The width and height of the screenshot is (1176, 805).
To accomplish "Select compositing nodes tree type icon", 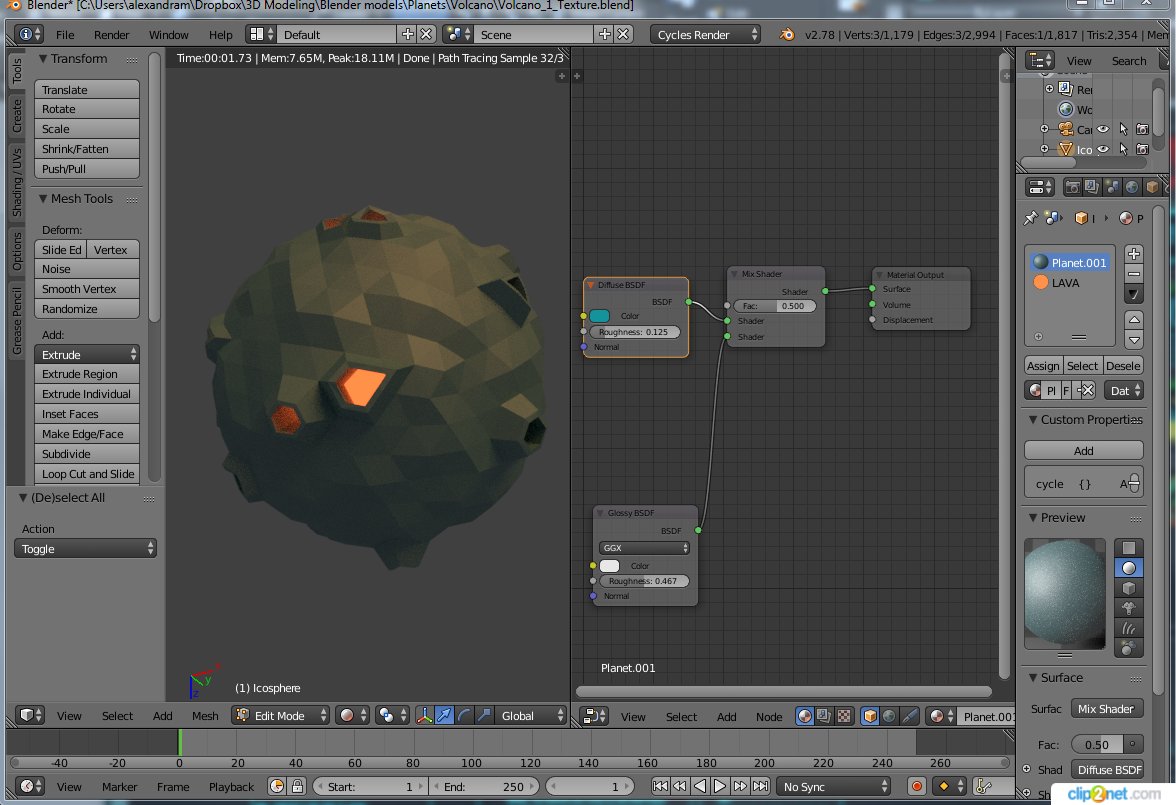I will click(824, 716).
